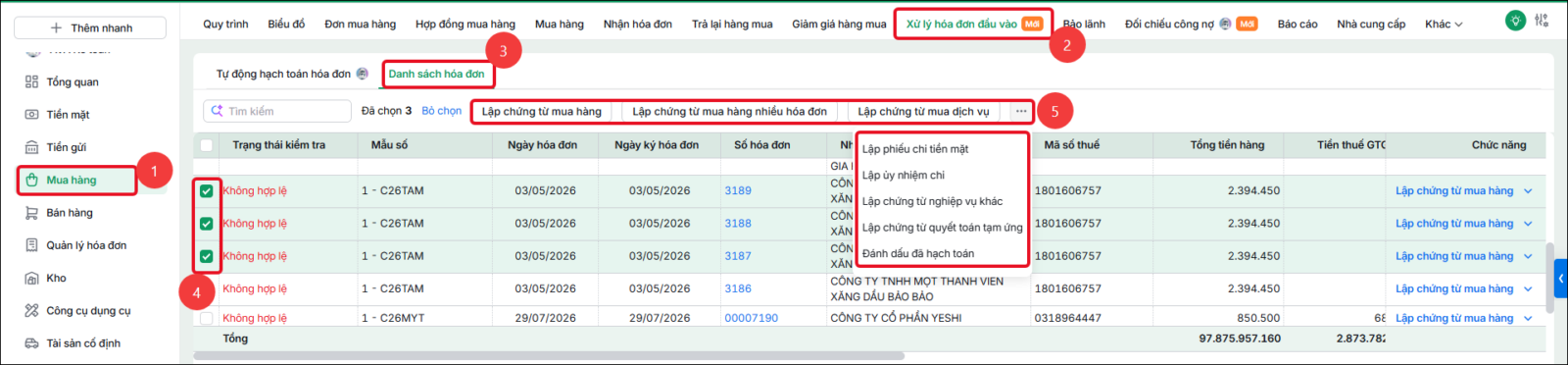Screen dimensions: 1568x365
Task: Click the Công cụ dụng cụ tools icon
Action: pyautogui.click(x=31, y=310)
